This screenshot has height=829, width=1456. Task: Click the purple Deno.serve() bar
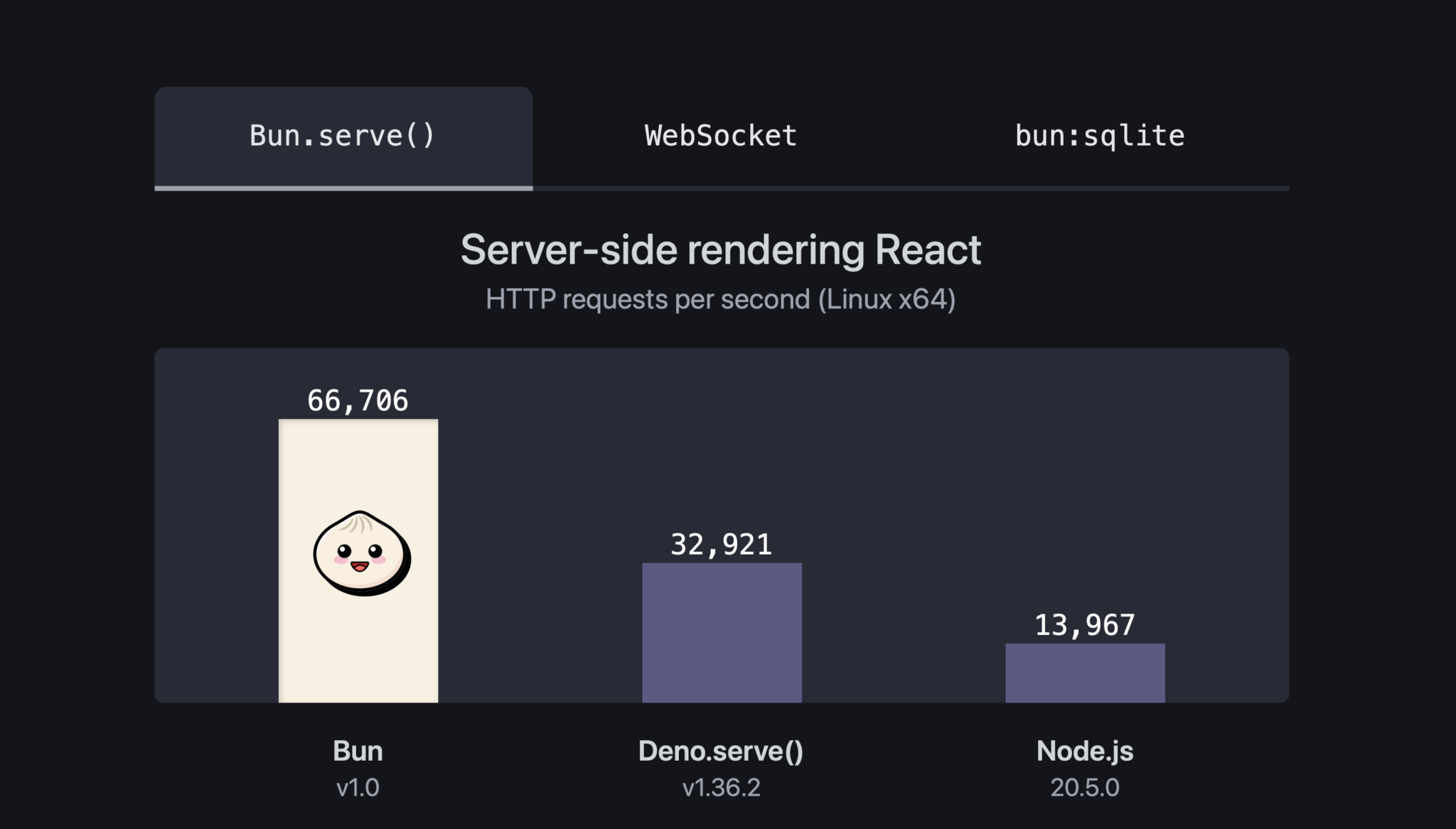[722, 633]
